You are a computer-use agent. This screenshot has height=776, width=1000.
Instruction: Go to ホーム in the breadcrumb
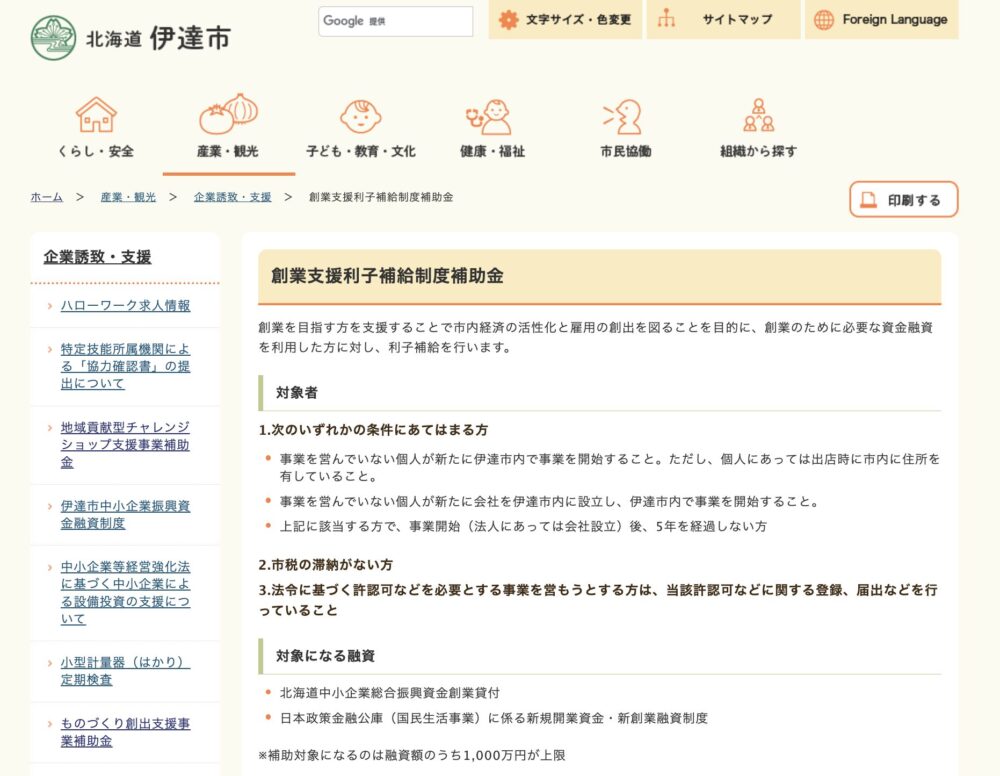[46, 197]
